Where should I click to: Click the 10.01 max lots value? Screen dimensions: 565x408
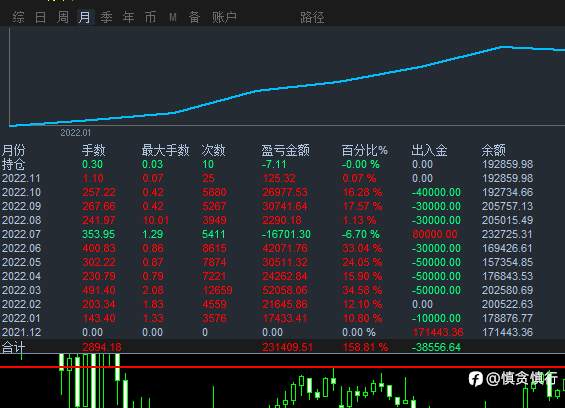[156, 220]
